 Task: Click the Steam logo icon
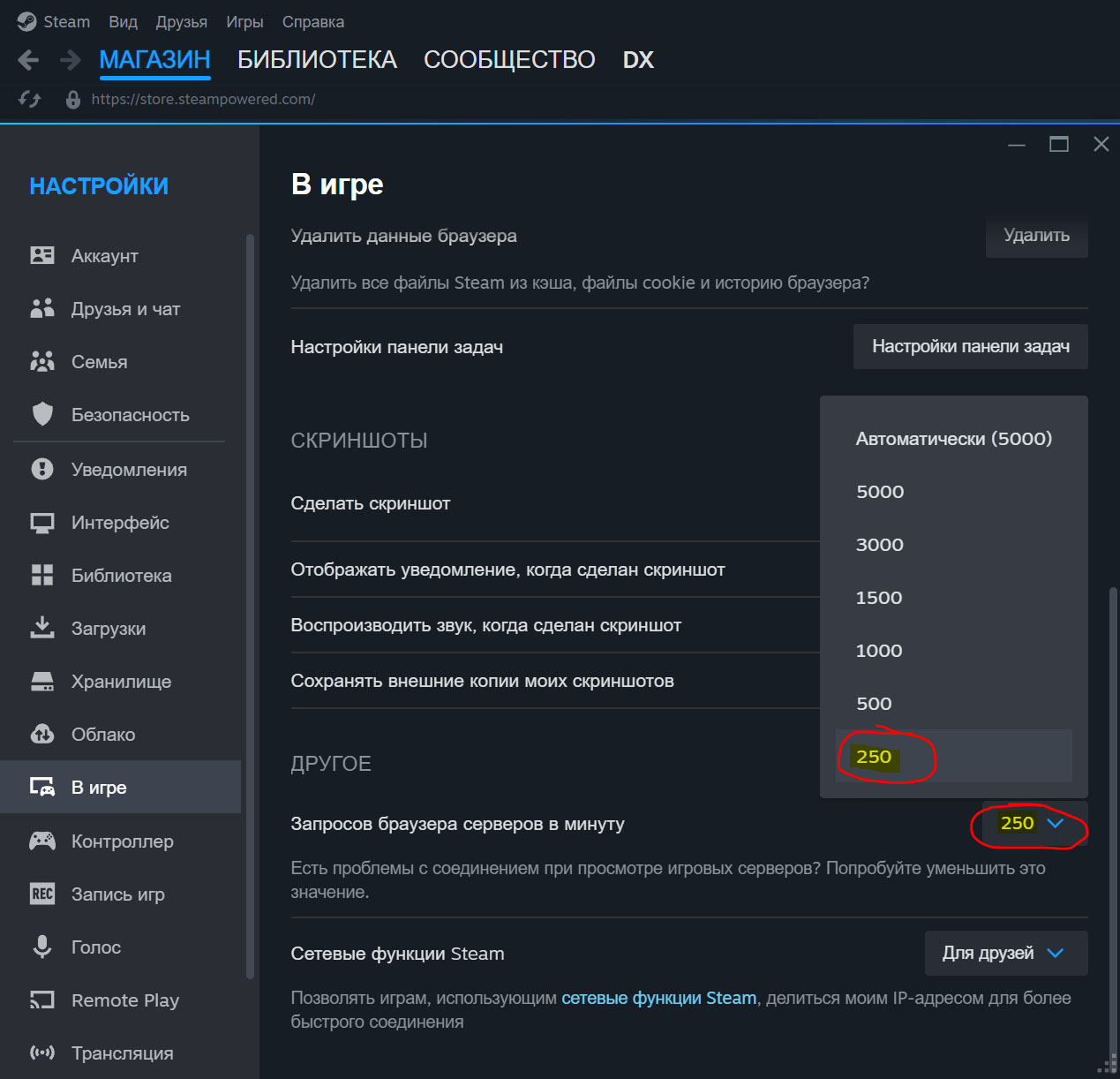coord(26,21)
